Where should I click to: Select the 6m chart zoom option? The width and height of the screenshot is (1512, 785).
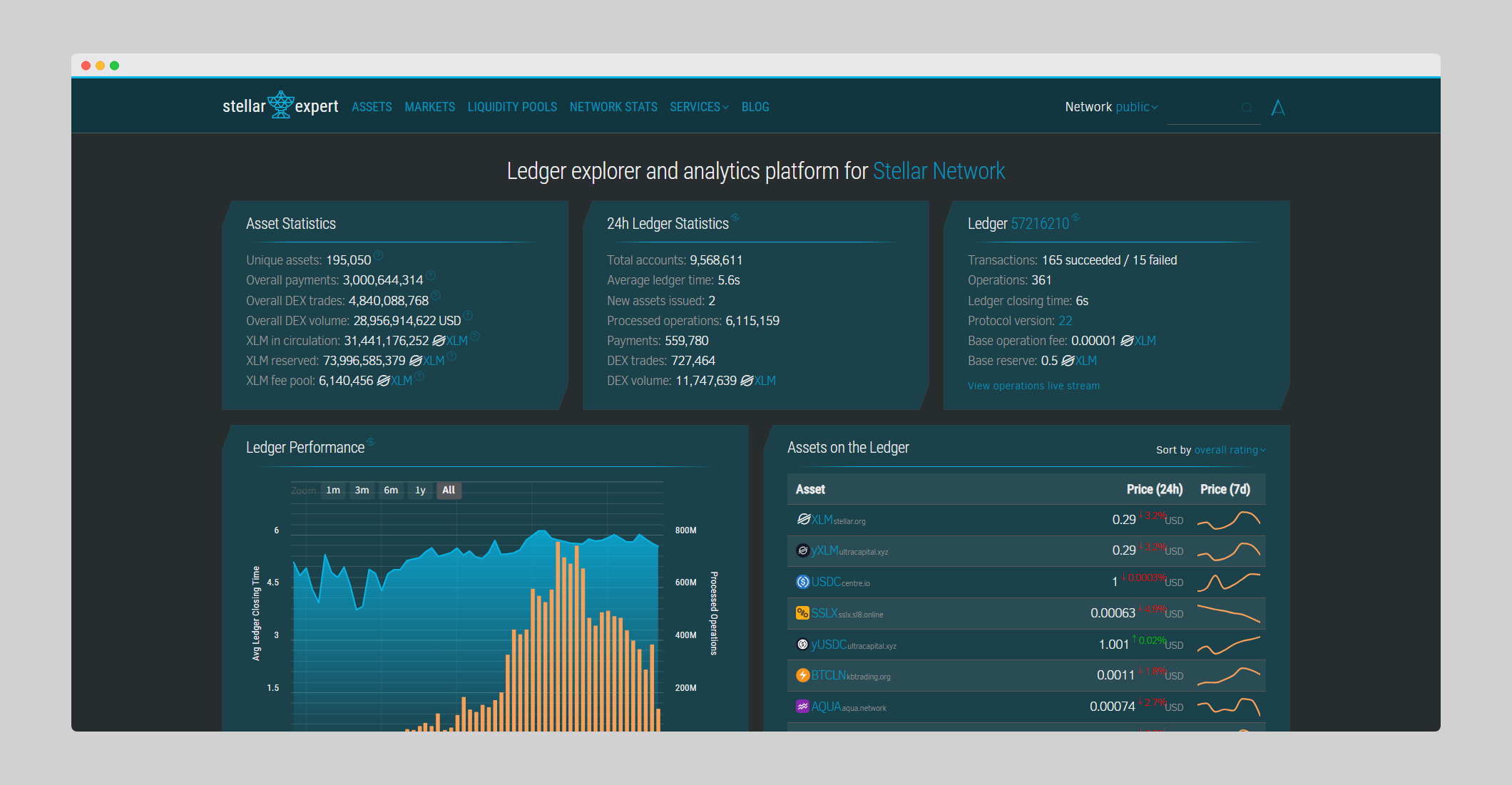(391, 491)
